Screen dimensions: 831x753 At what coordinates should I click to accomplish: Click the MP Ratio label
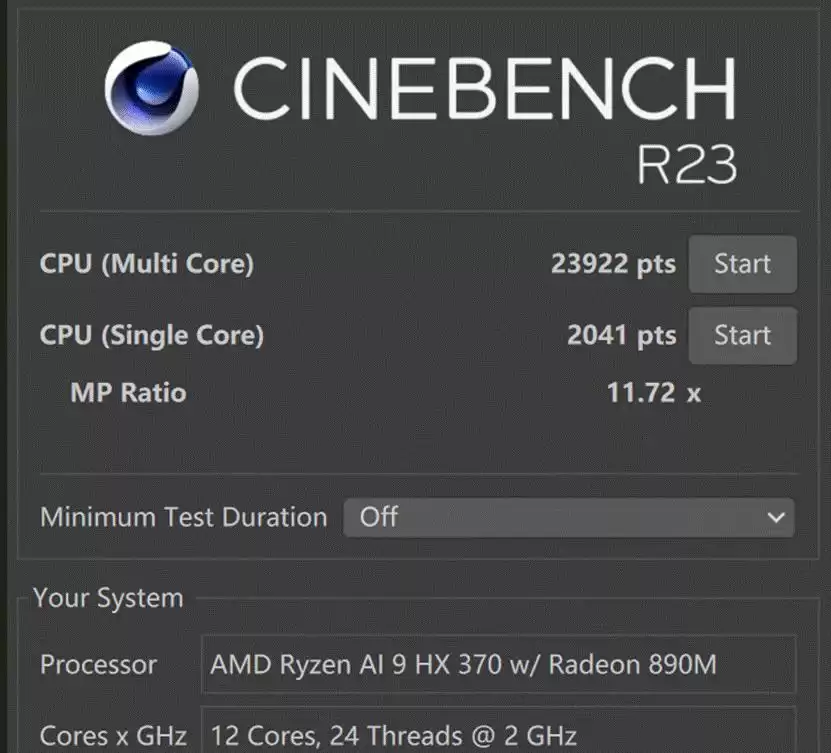pyautogui.click(x=128, y=393)
